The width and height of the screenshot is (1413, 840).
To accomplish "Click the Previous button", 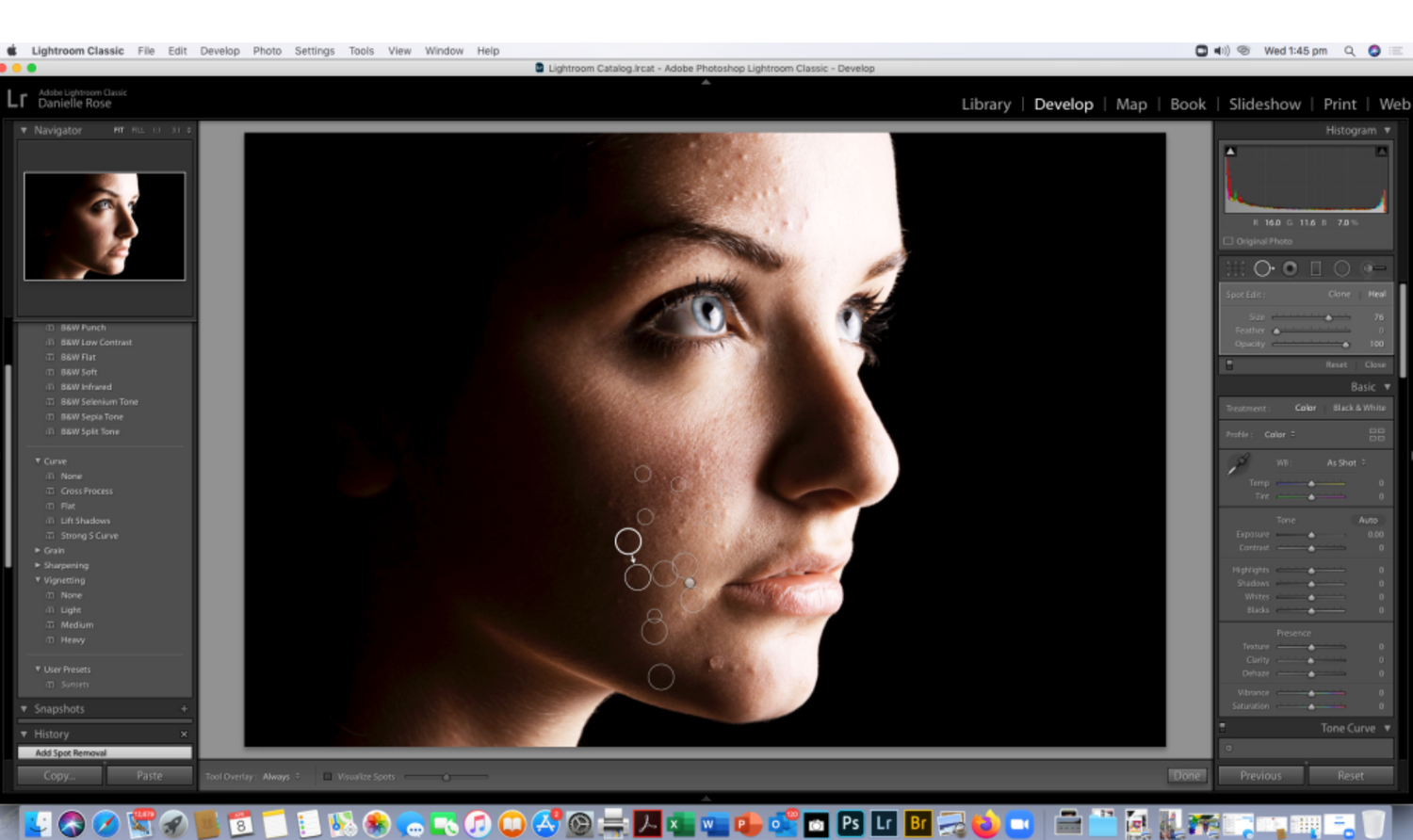I will coord(1260,776).
